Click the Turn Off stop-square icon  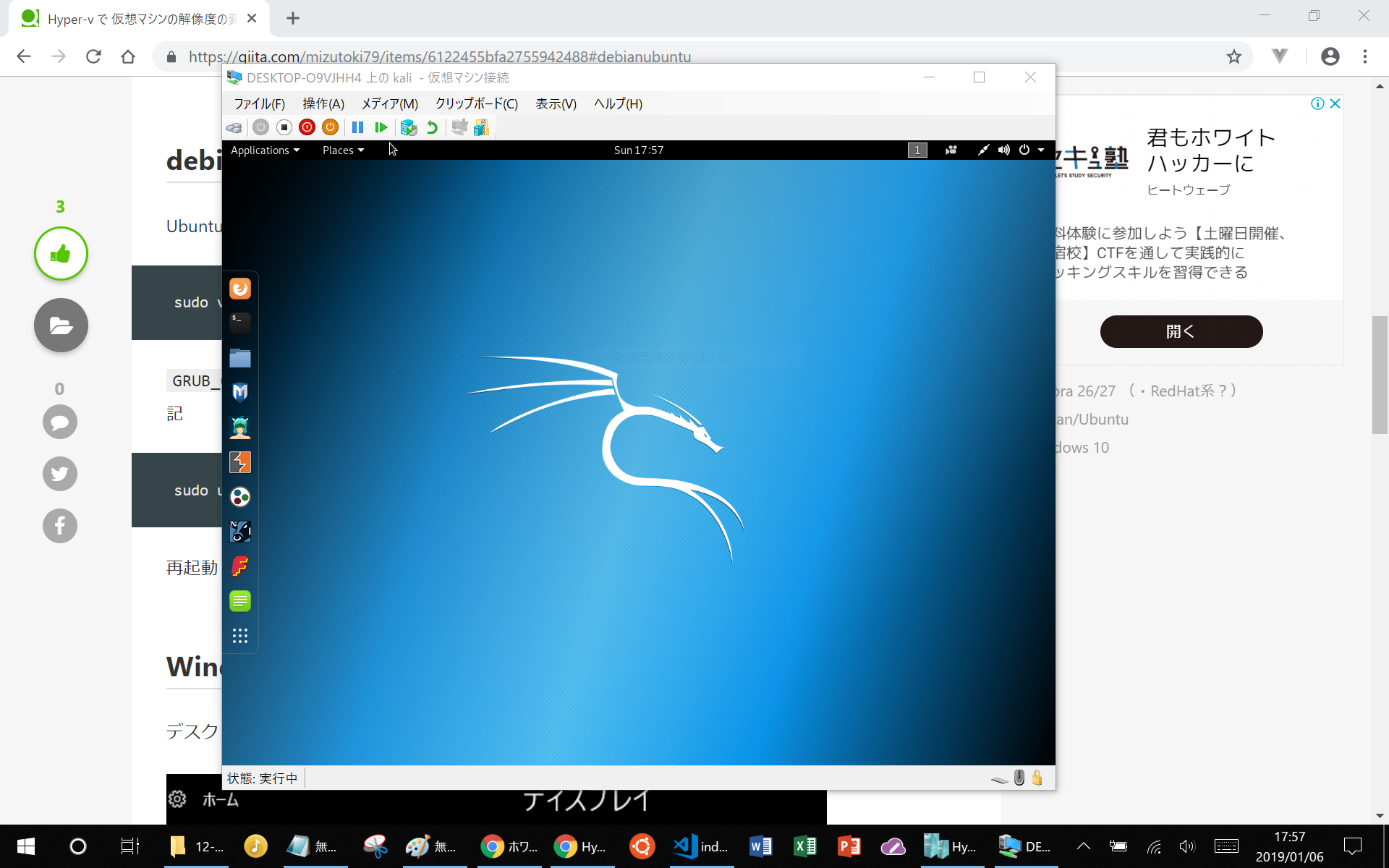[x=284, y=127]
